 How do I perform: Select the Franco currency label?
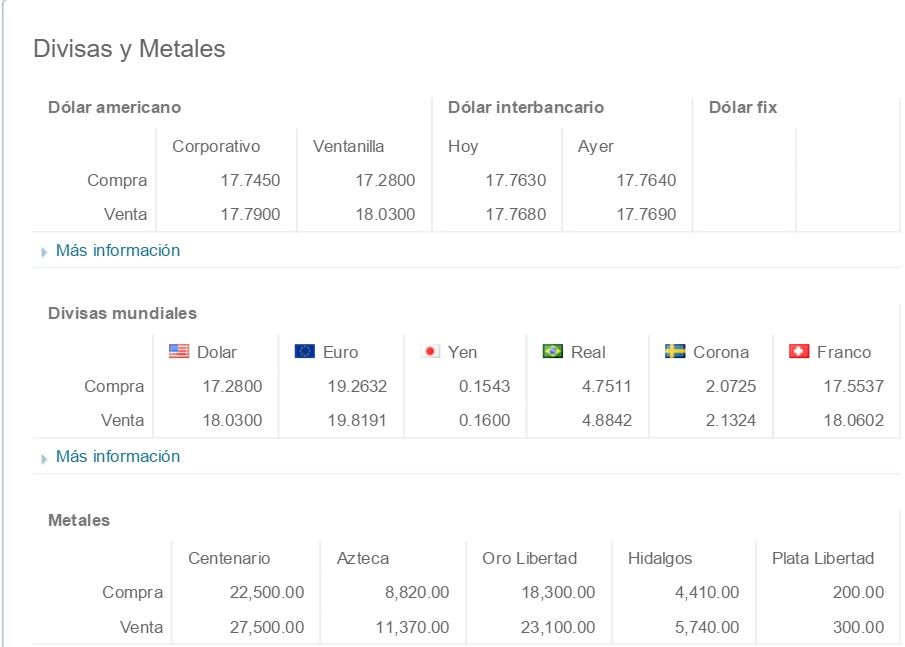click(x=844, y=352)
